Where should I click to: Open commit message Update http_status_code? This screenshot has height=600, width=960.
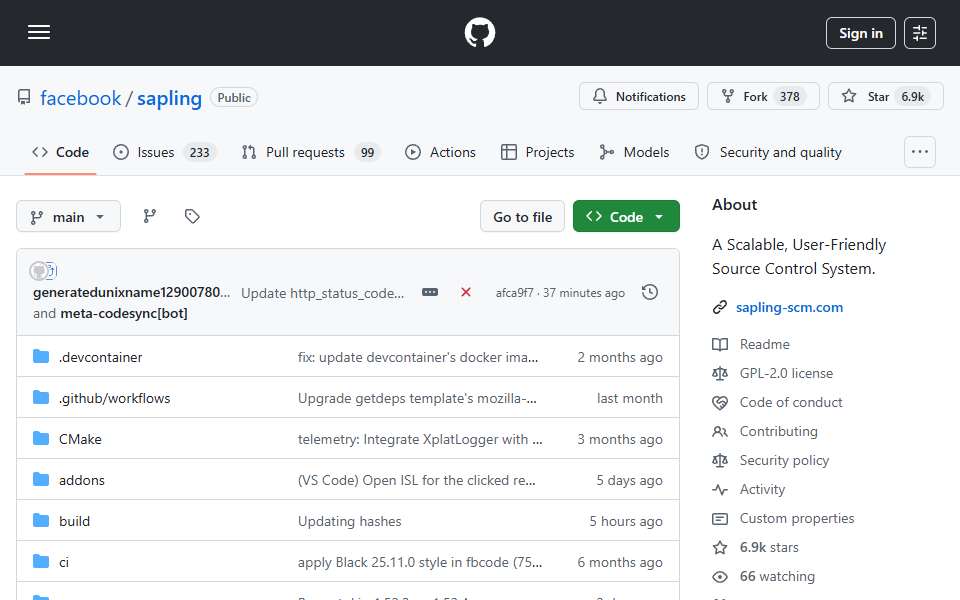coord(323,293)
